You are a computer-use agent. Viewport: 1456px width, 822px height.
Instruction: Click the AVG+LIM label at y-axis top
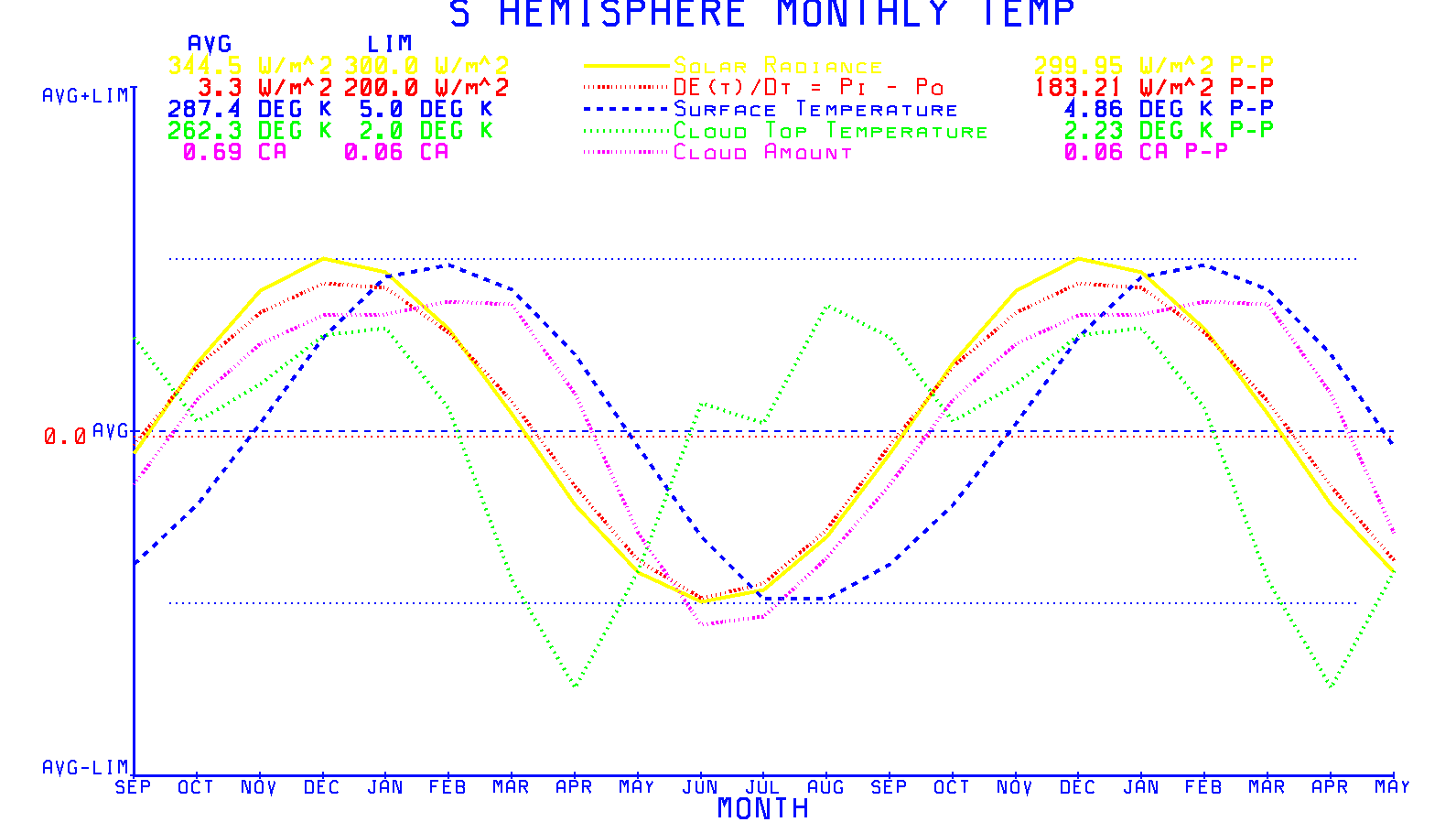click(85, 96)
